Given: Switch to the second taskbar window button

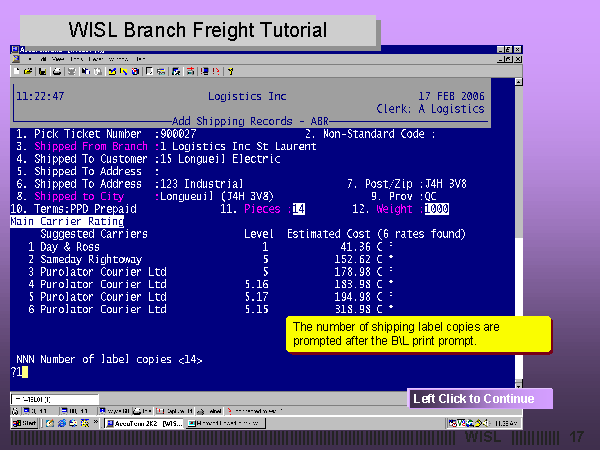Looking at the screenshot, I should click(225, 423).
